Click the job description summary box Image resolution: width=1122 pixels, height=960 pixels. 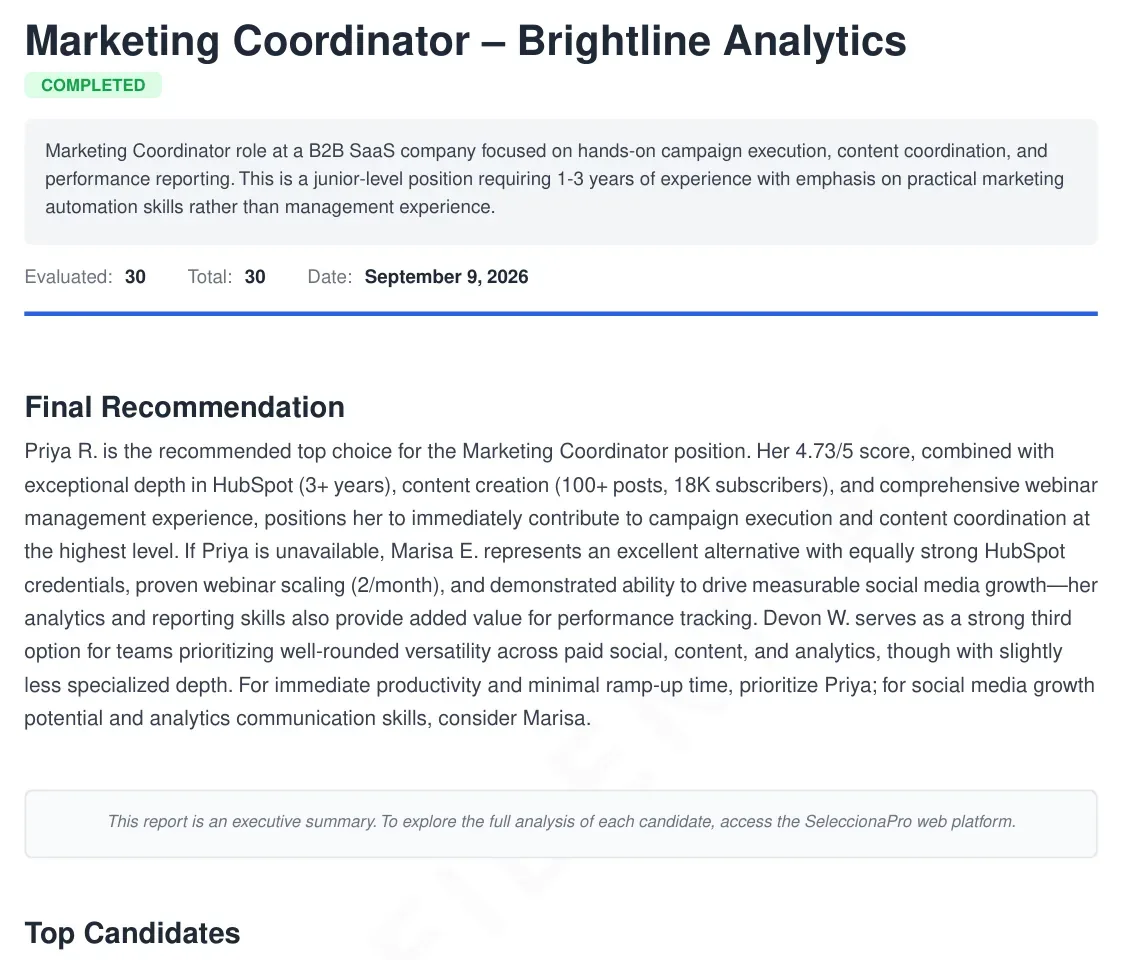click(x=561, y=182)
